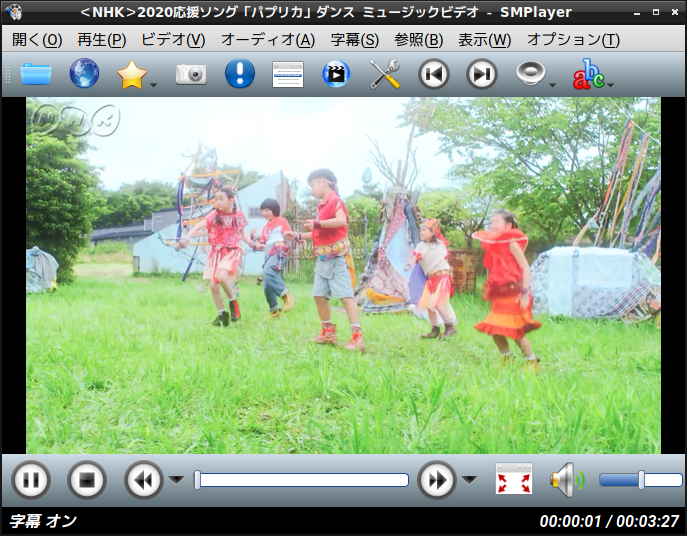Minimize the SMPlayer window

click(x=637, y=13)
